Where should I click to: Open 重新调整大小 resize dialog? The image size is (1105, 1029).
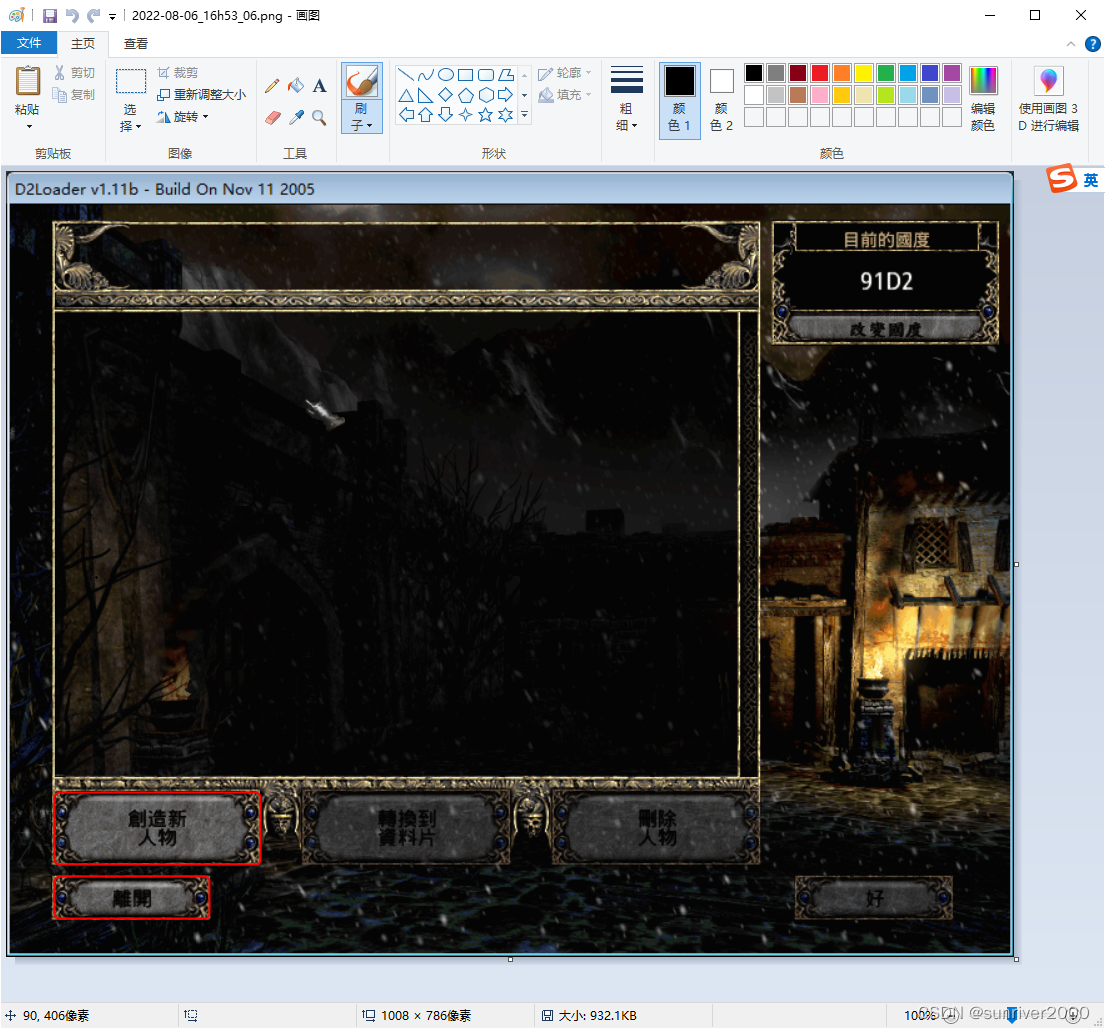pos(202,94)
